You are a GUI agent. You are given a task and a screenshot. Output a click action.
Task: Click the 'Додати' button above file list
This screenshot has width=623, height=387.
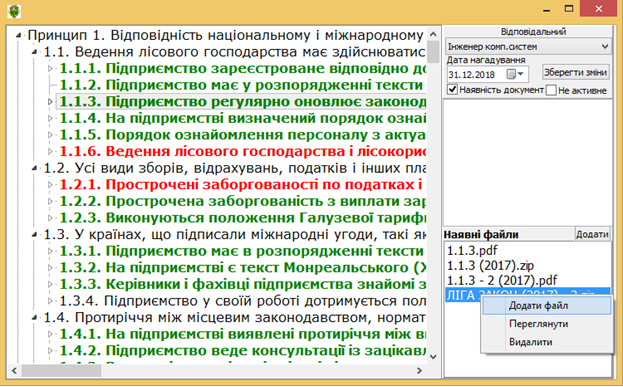tap(592, 234)
